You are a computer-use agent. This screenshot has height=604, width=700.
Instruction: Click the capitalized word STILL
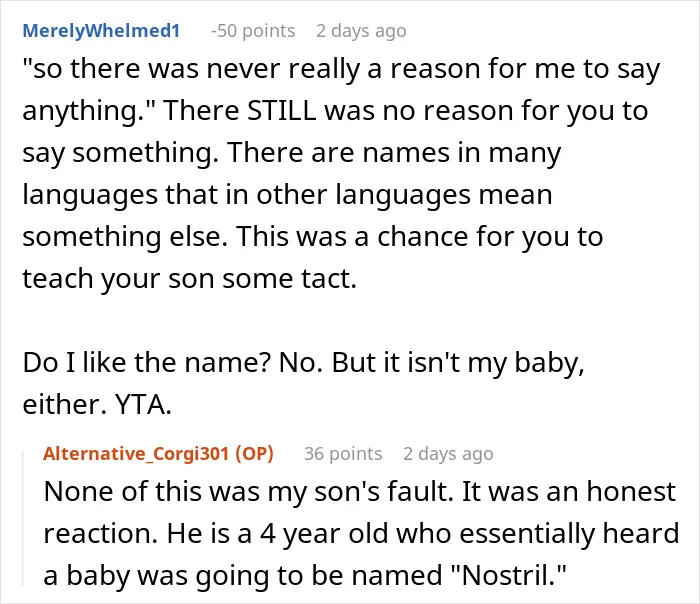(x=282, y=110)
